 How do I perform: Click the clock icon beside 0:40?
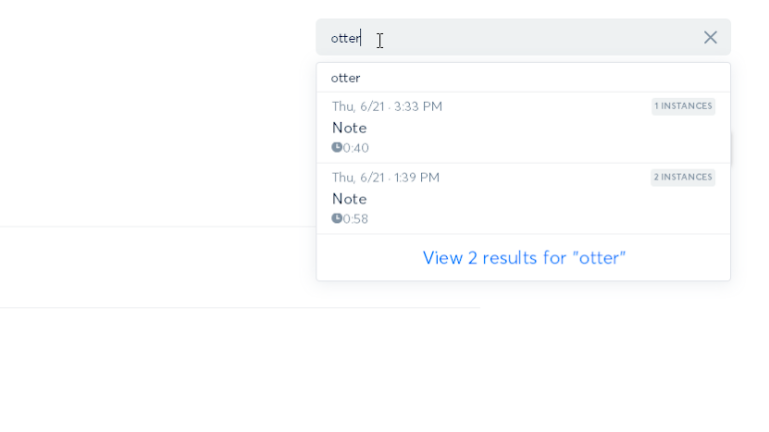[337, 147]
